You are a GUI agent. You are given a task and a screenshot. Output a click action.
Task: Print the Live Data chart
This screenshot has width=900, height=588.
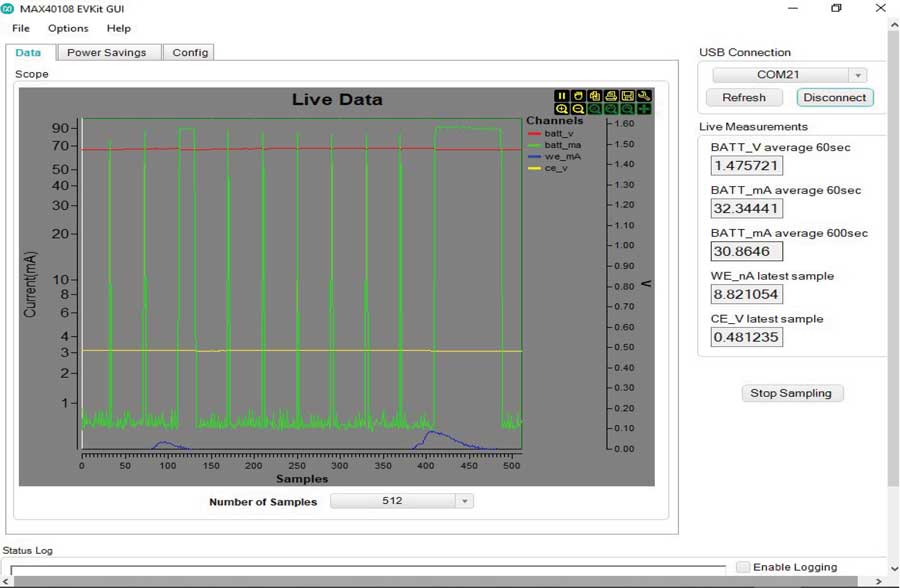point(611,96)
